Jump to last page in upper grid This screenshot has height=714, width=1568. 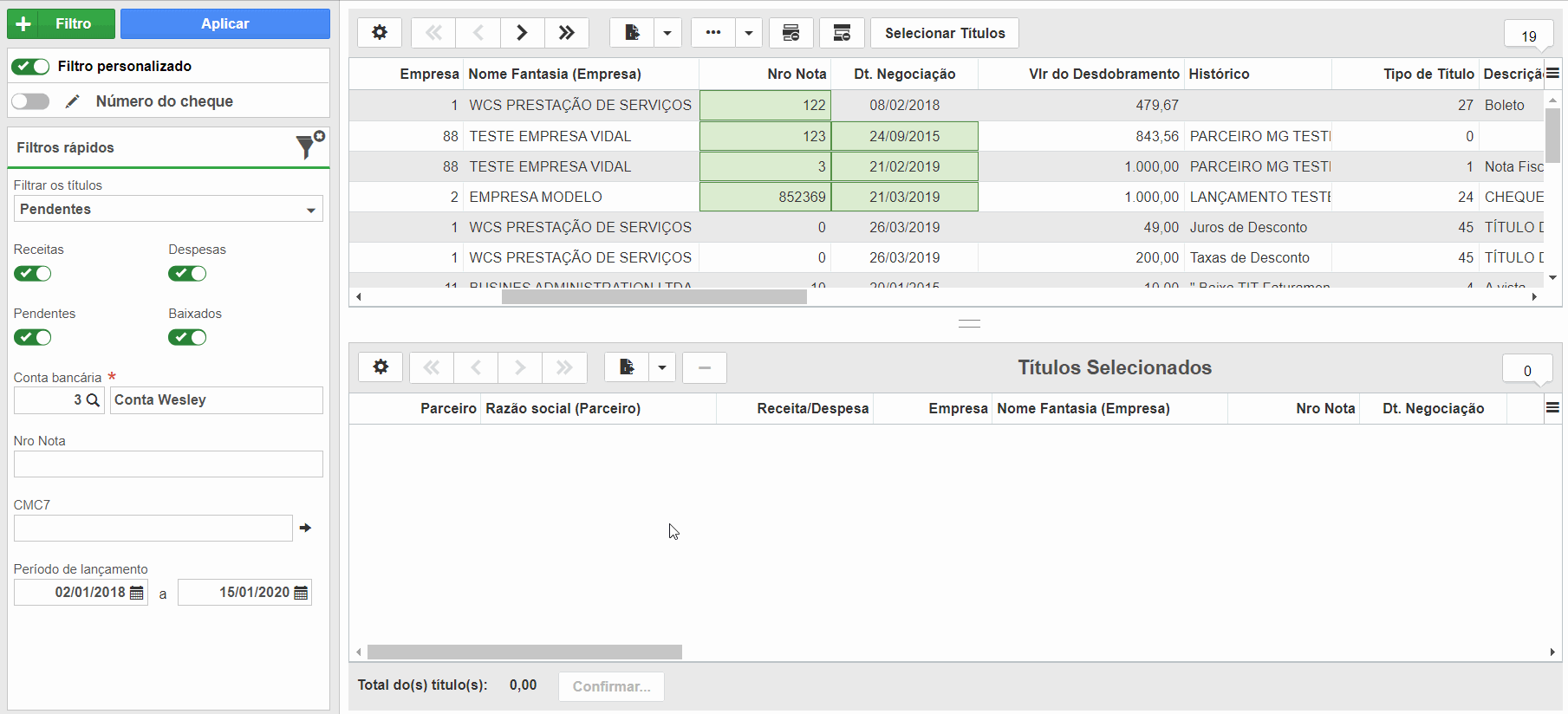click(x=567, y=33)
